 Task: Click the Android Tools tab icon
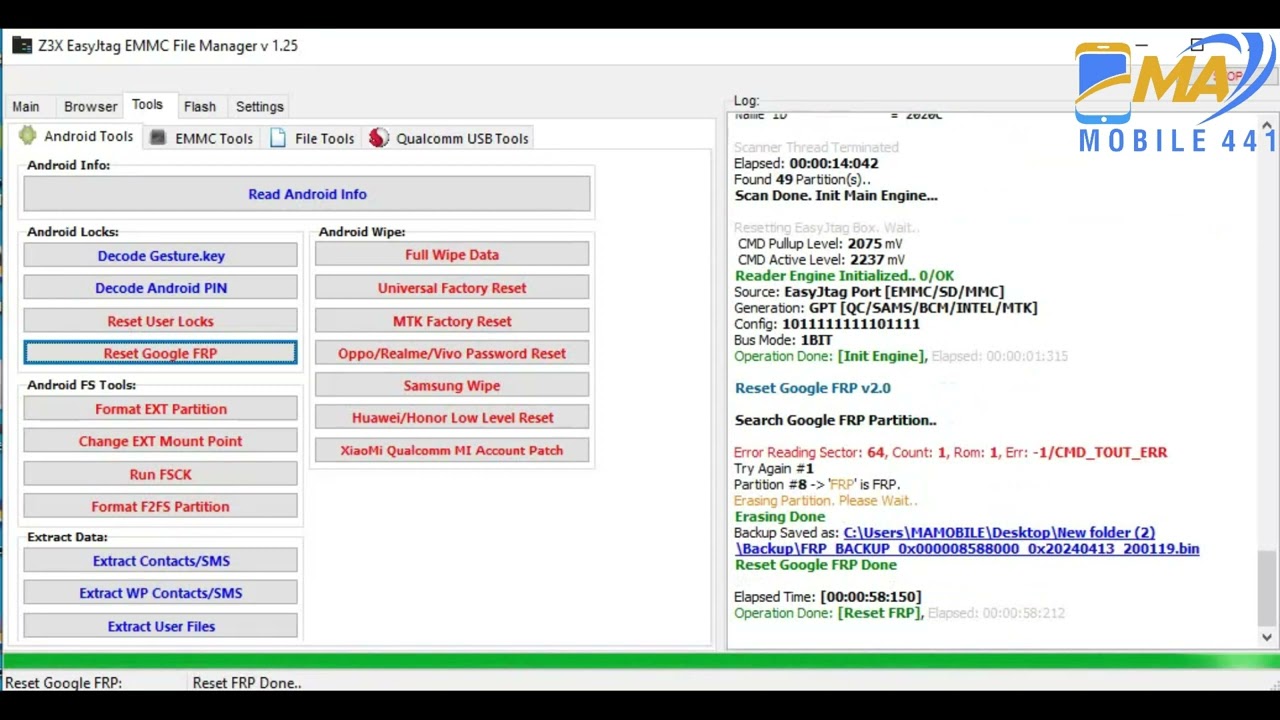click(x=27, y=137)
